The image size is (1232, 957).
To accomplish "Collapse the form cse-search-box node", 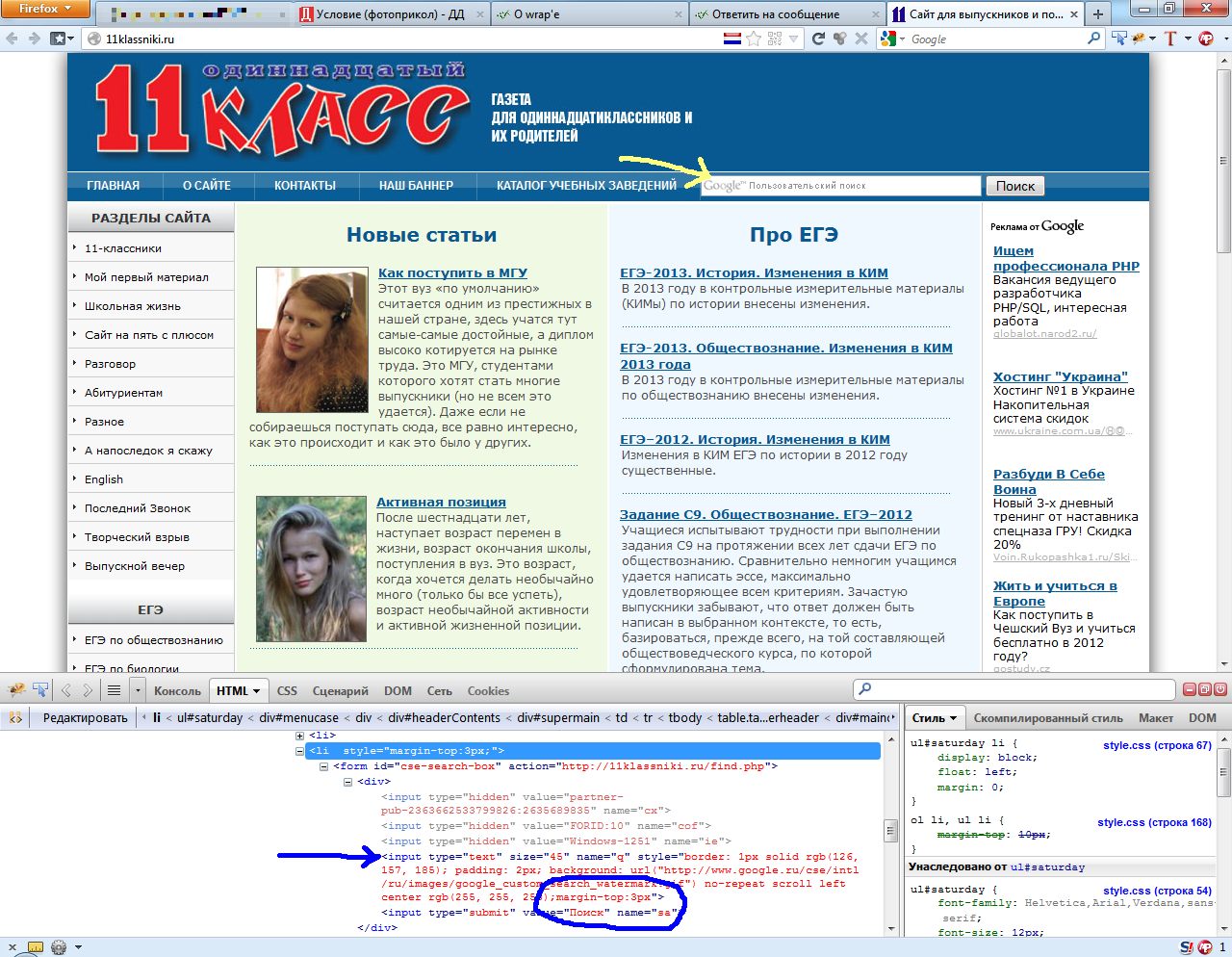I will point(324,766).
